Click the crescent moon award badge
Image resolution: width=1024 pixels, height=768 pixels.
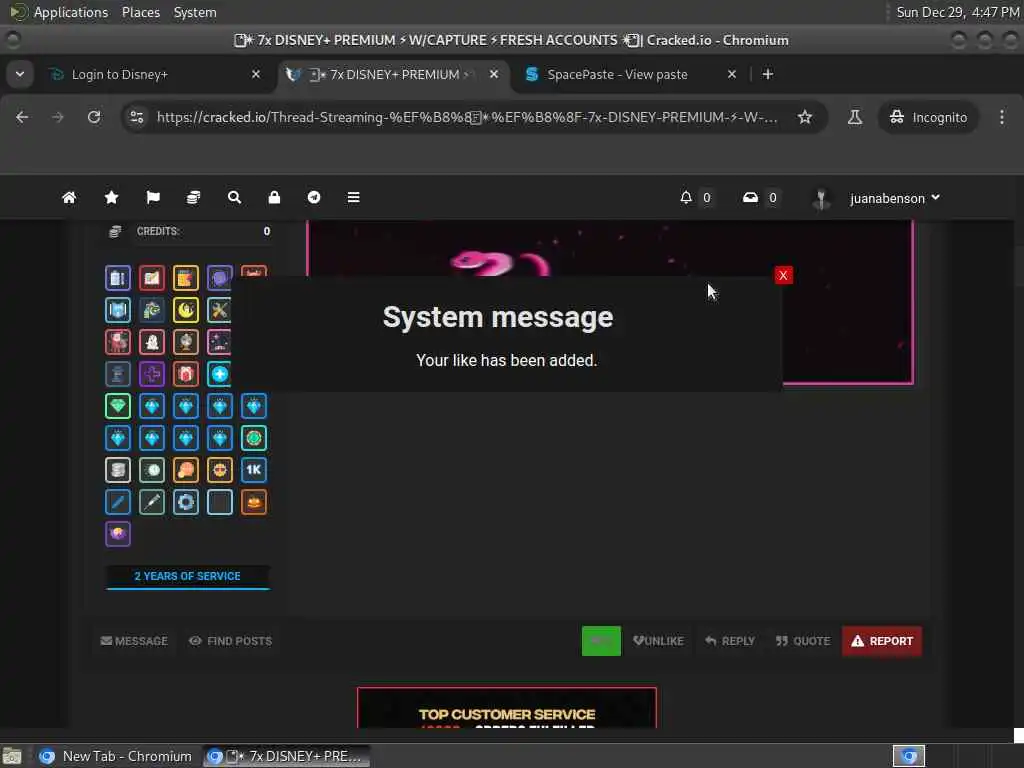[x=185, y=310]
